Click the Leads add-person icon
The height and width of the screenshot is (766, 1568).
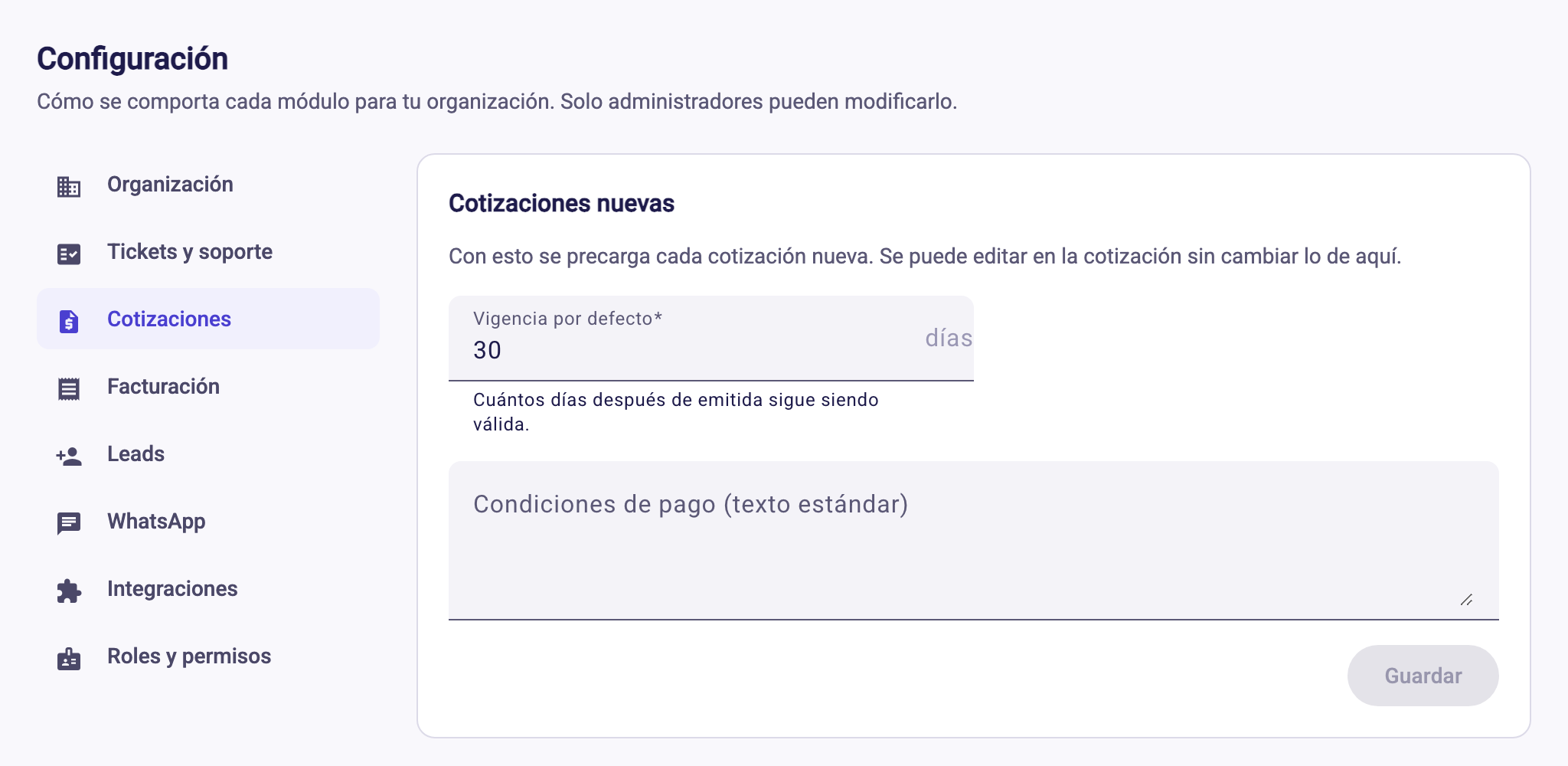[69, 456]
